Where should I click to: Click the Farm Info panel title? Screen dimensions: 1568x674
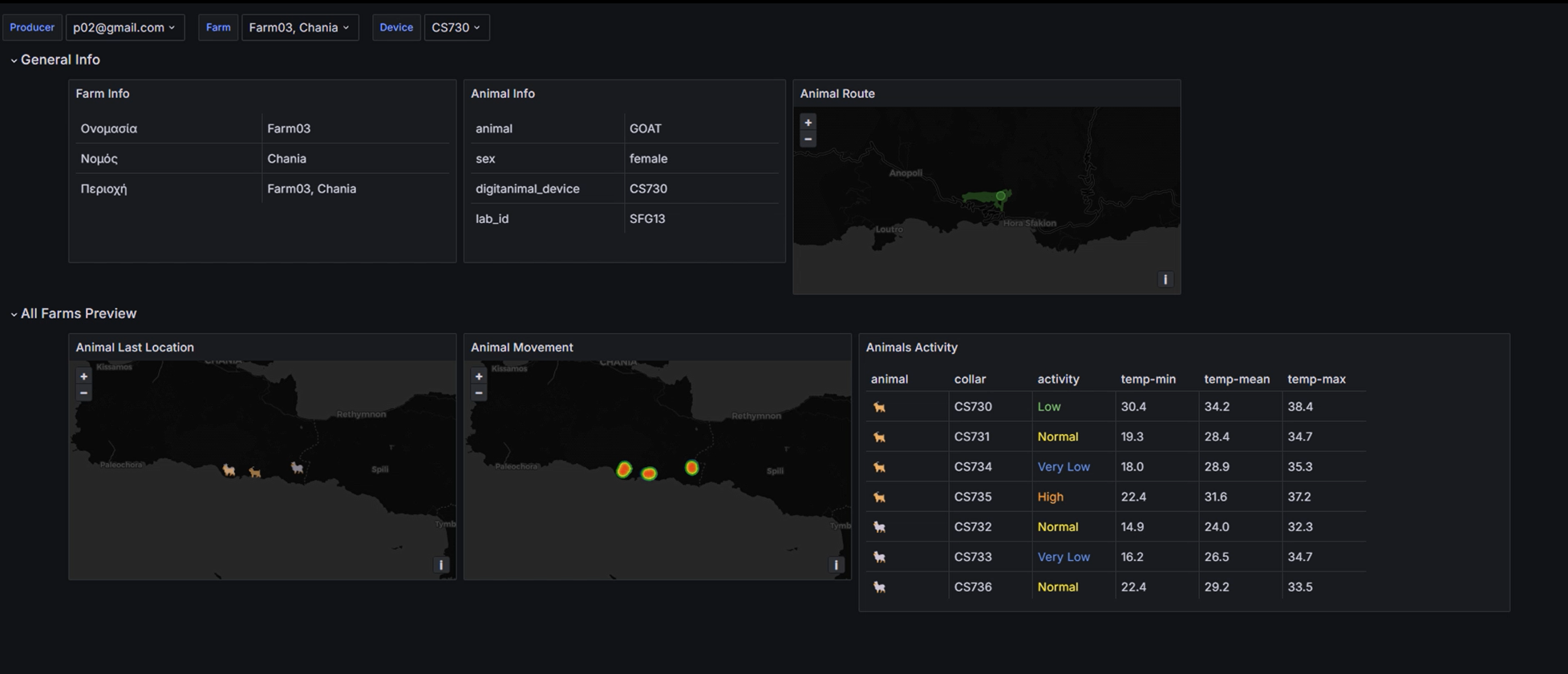coord(103,94)
